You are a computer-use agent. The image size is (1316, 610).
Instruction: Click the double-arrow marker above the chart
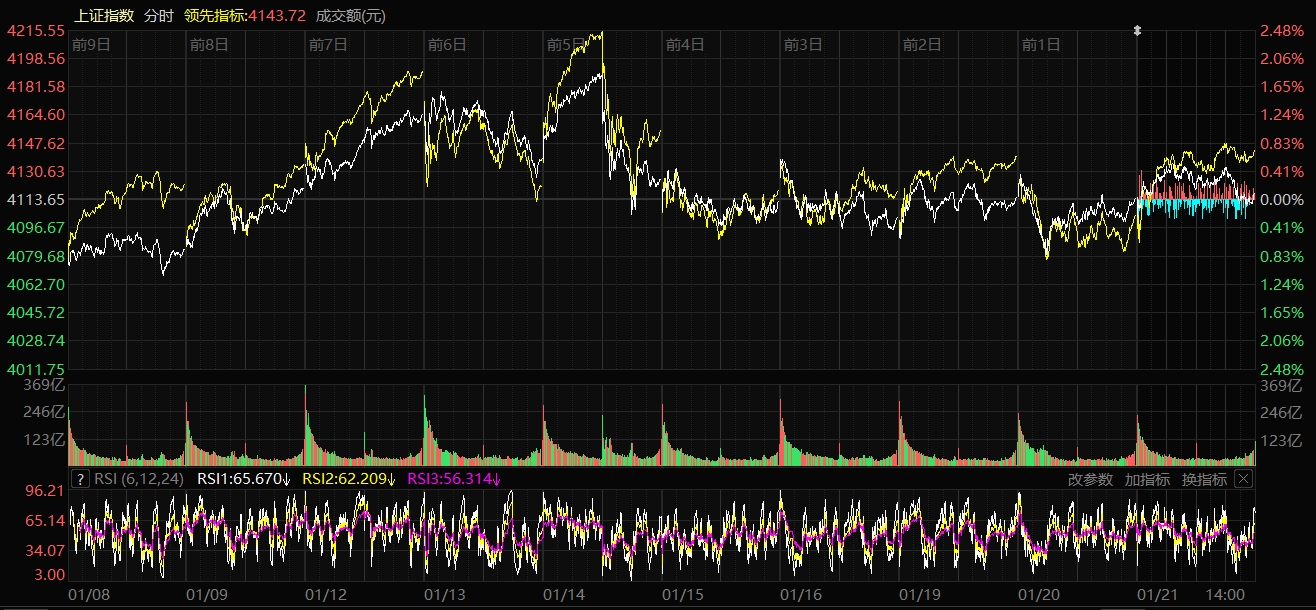tap(1137, 31)
